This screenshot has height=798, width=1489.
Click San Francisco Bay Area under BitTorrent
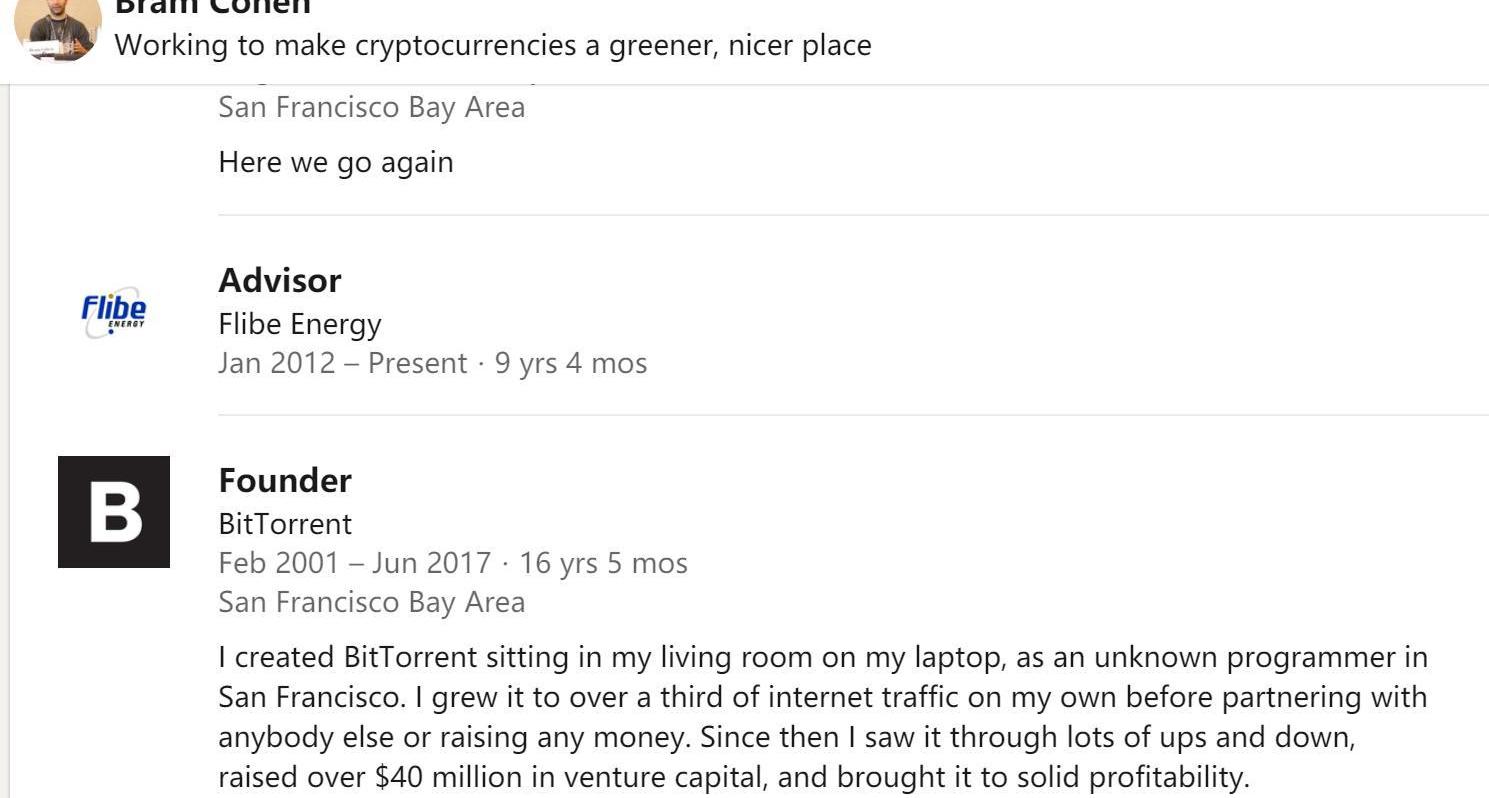[x=372, y=602]
